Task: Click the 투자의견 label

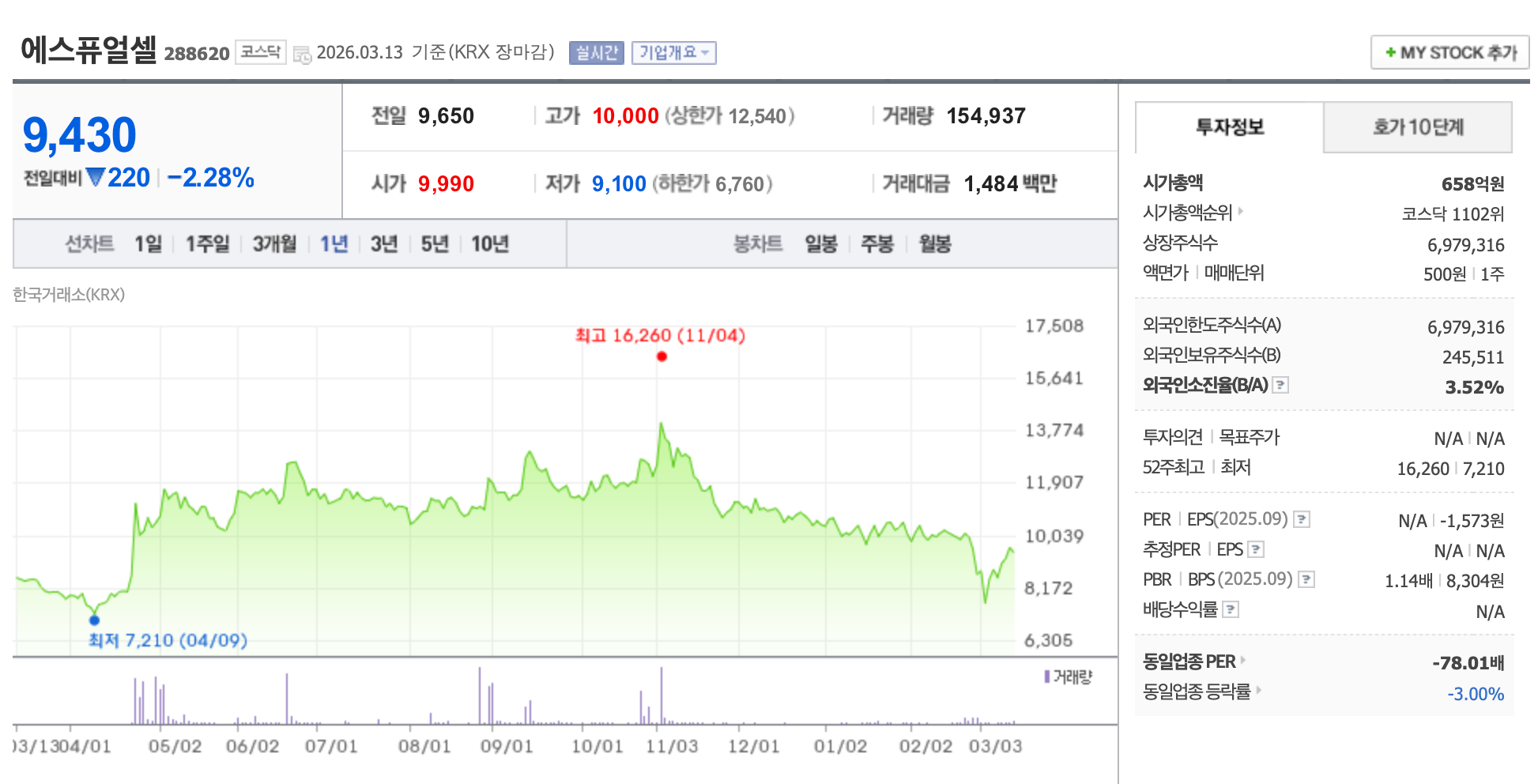Action: tap(1173, 437)
